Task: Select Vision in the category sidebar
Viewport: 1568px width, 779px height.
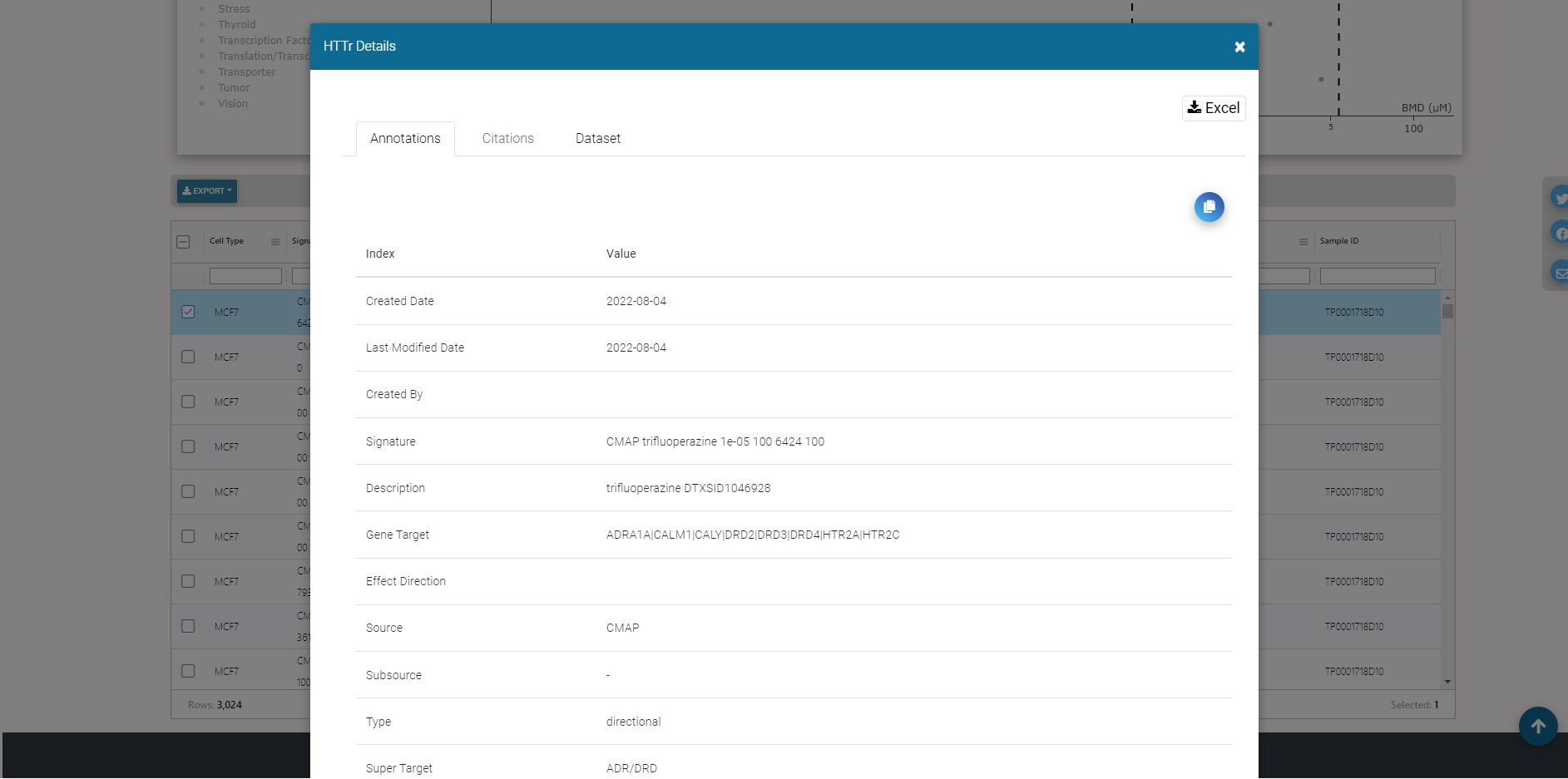Action: (232, 103)
